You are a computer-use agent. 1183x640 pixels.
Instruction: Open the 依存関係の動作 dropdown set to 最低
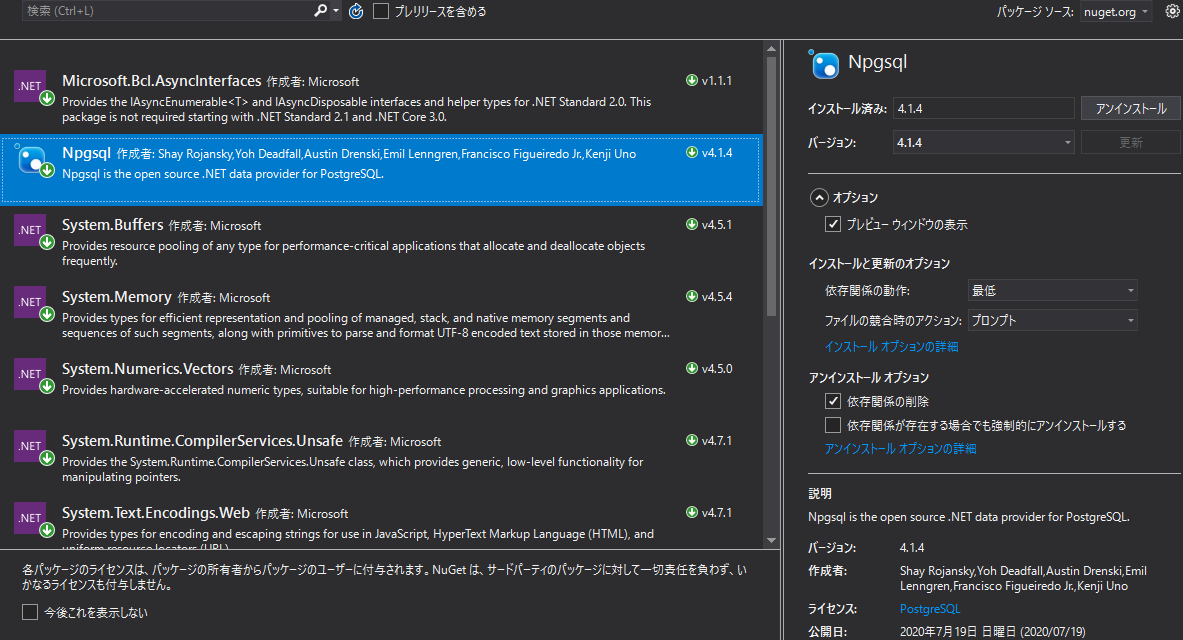[x=1052, y=288]
